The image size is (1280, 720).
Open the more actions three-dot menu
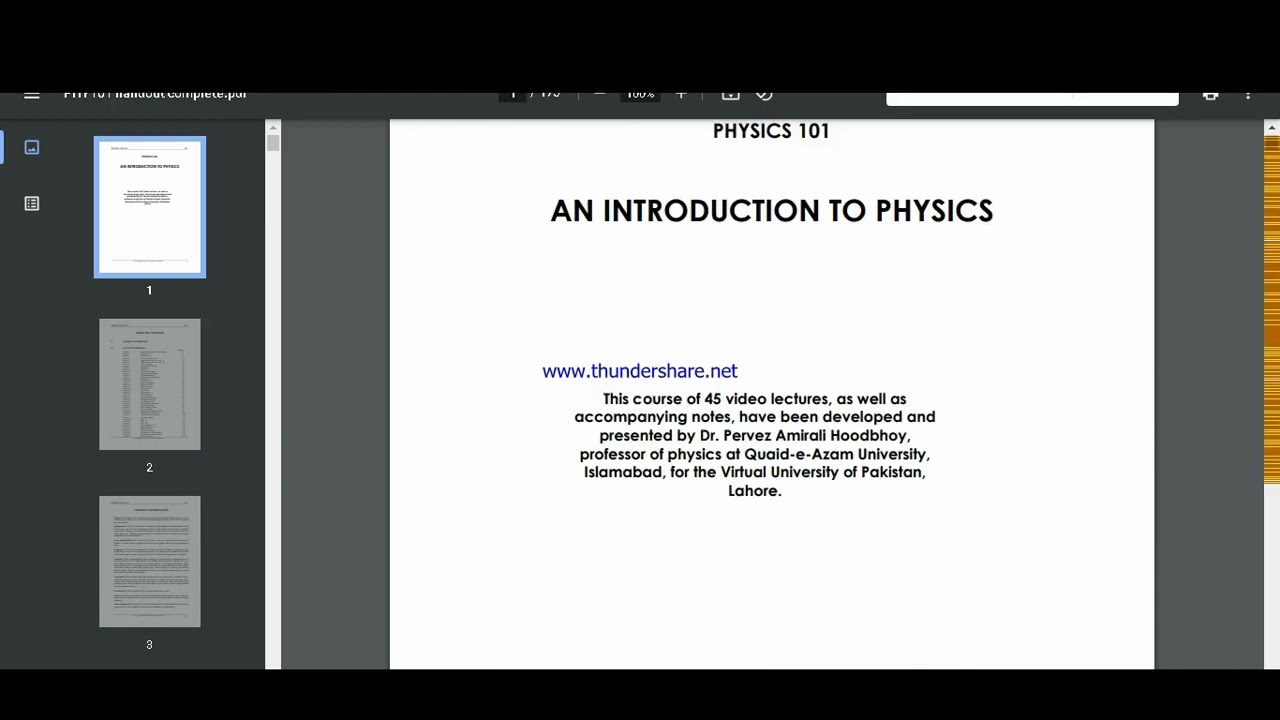[x=1248, y=96]
